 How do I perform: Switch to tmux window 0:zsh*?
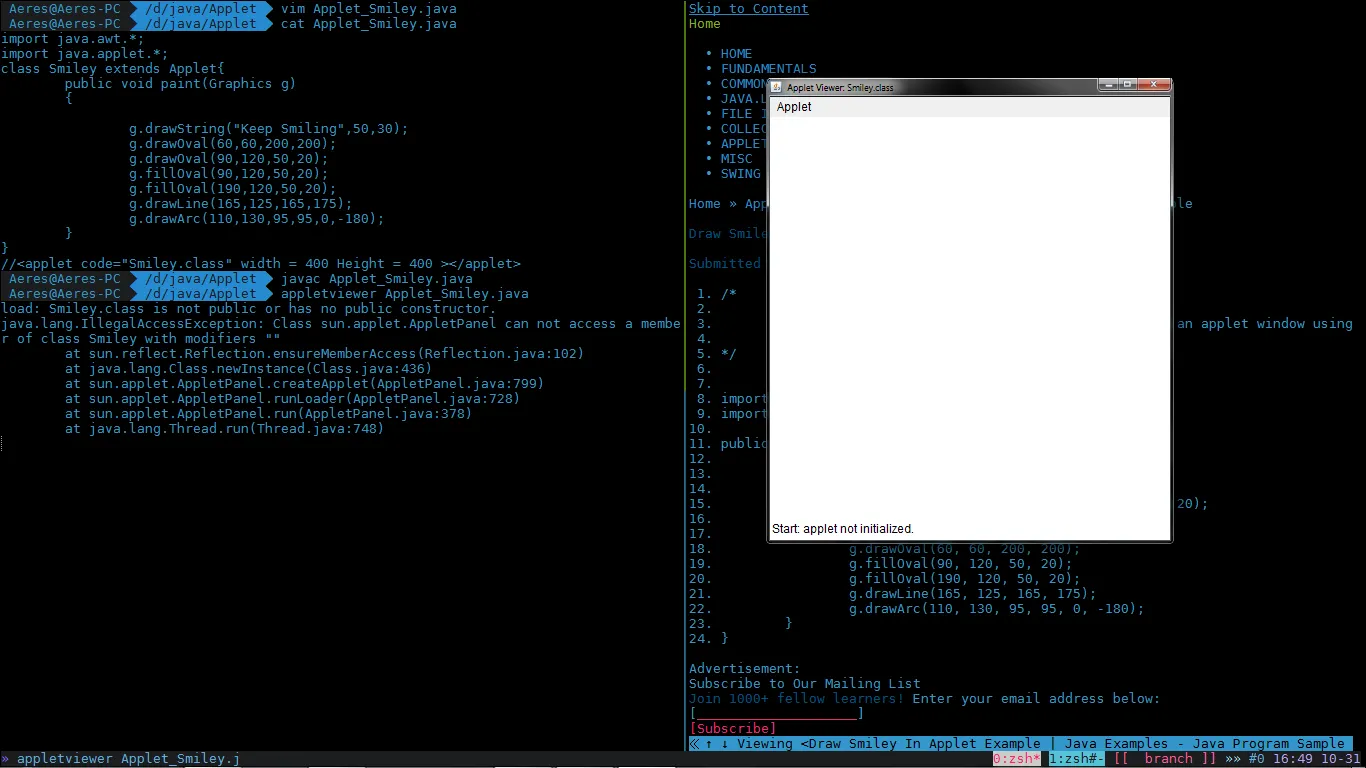coord(1017,759)
